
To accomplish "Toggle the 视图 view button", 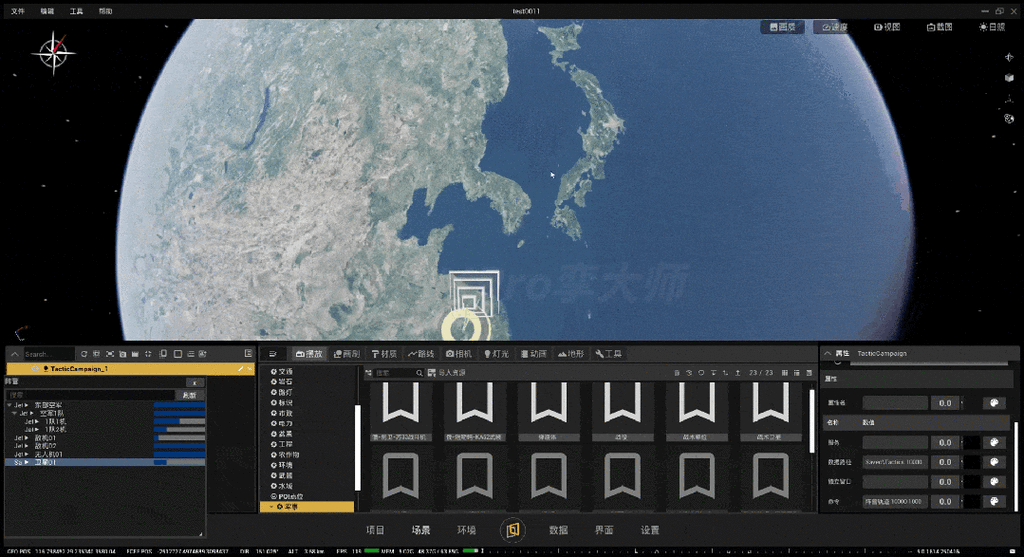I will 887,27.
